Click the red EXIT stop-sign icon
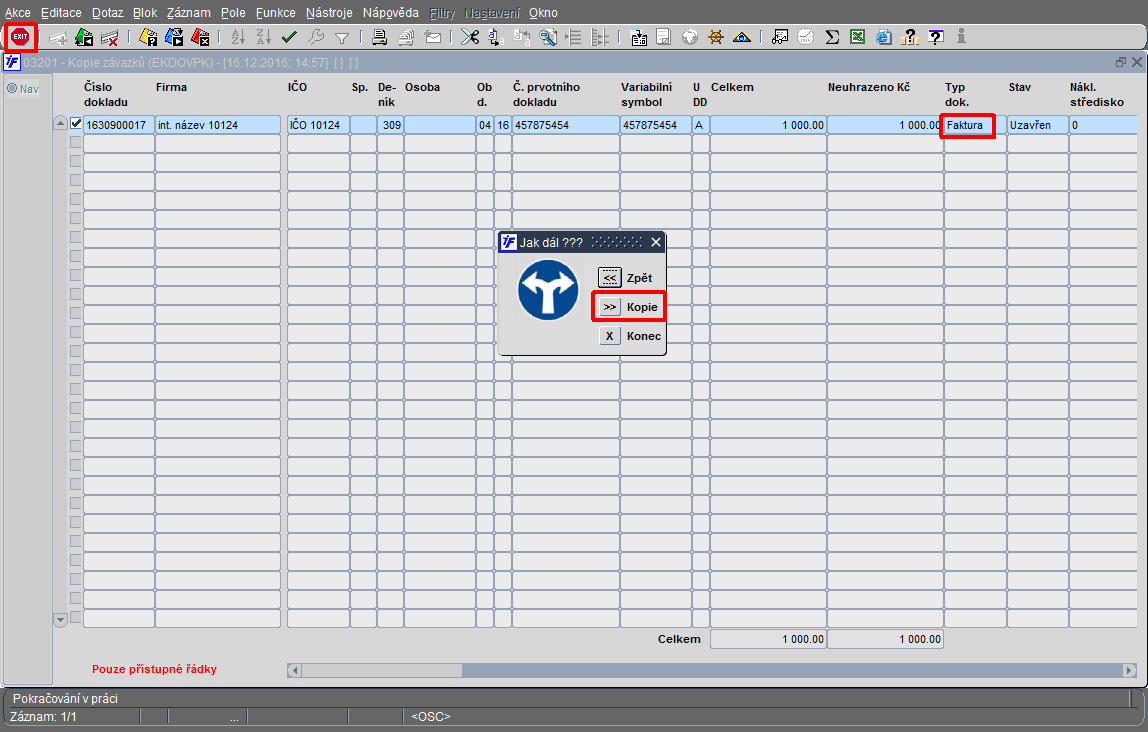 [20, 37]
